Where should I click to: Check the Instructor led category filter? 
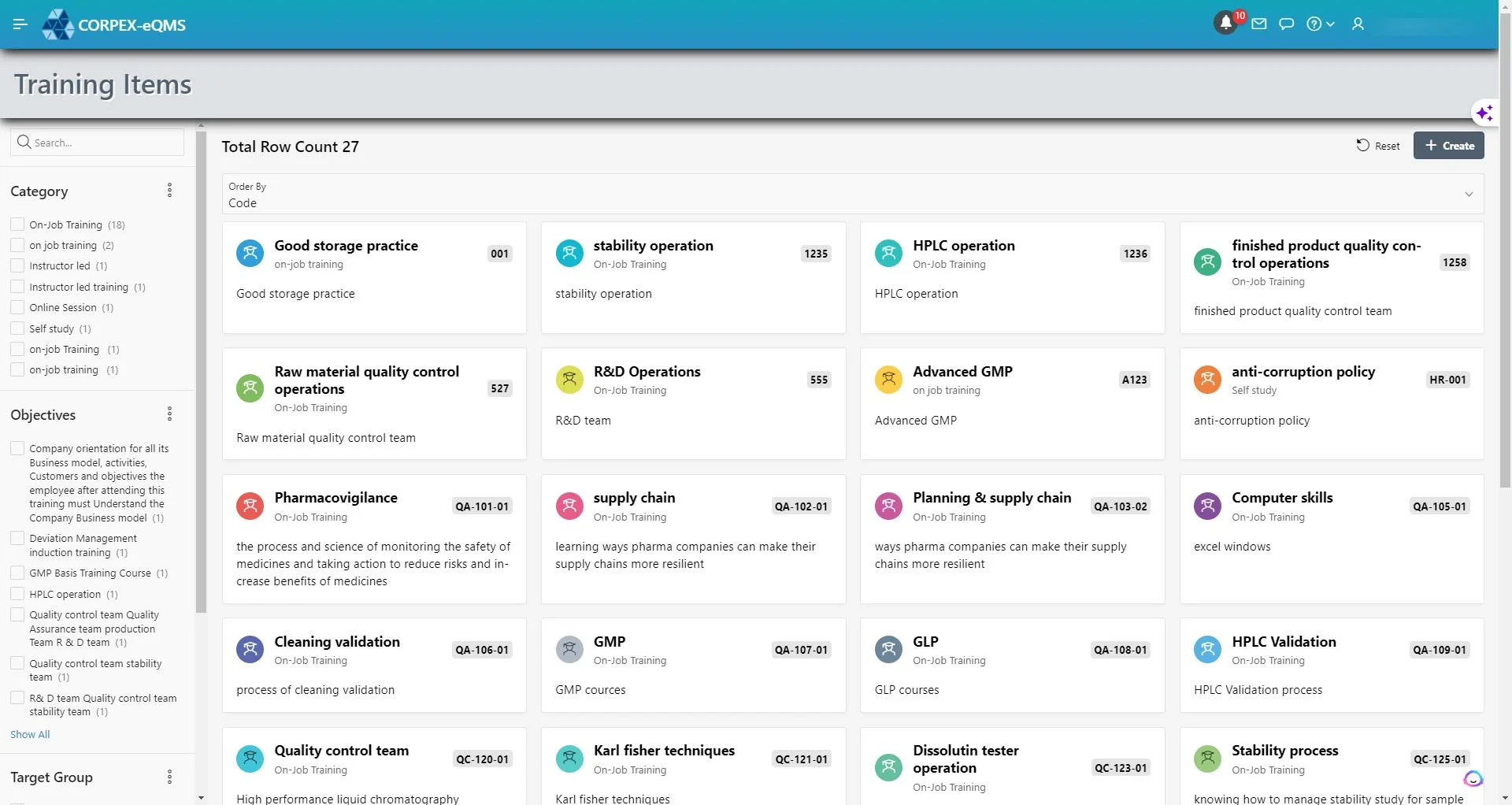tap(17, 266)
